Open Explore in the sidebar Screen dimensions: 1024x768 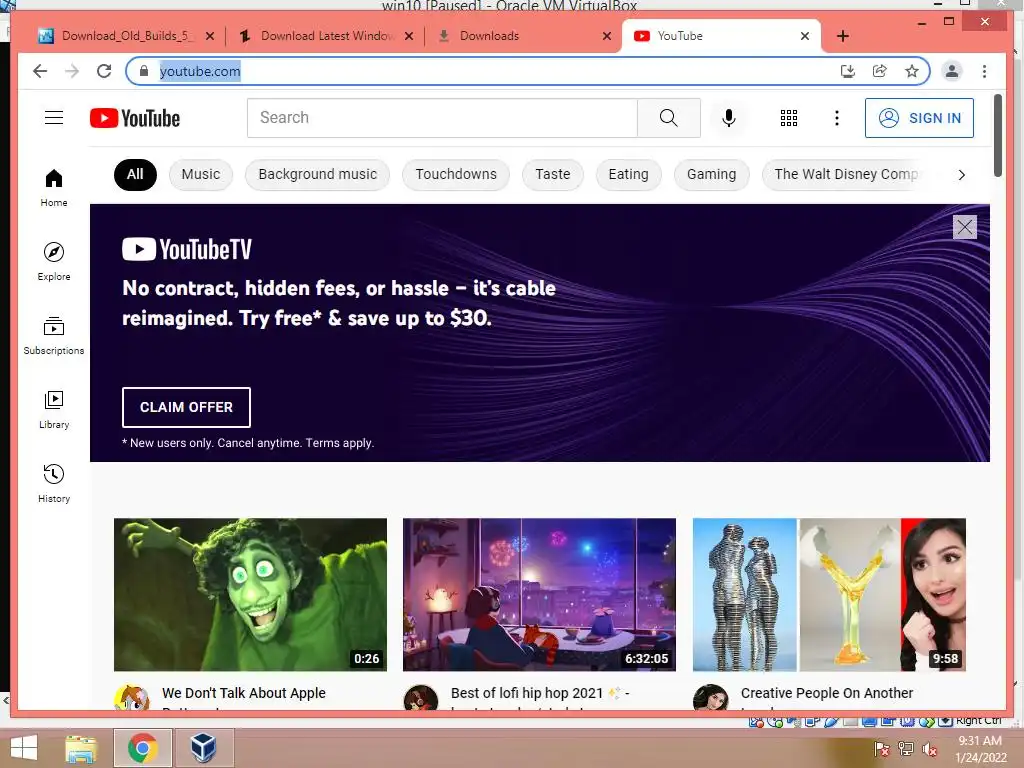[x=54, y=262]
